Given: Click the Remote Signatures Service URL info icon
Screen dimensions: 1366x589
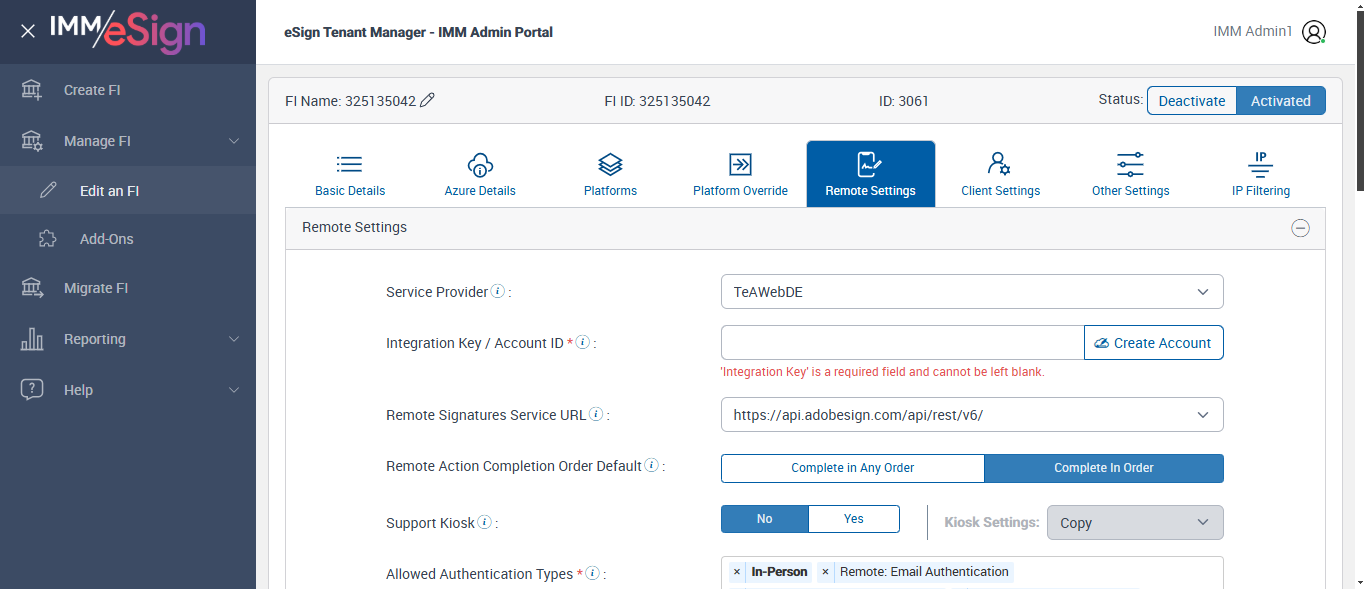Looking at the screenshot, I should (x=596, y=414).
